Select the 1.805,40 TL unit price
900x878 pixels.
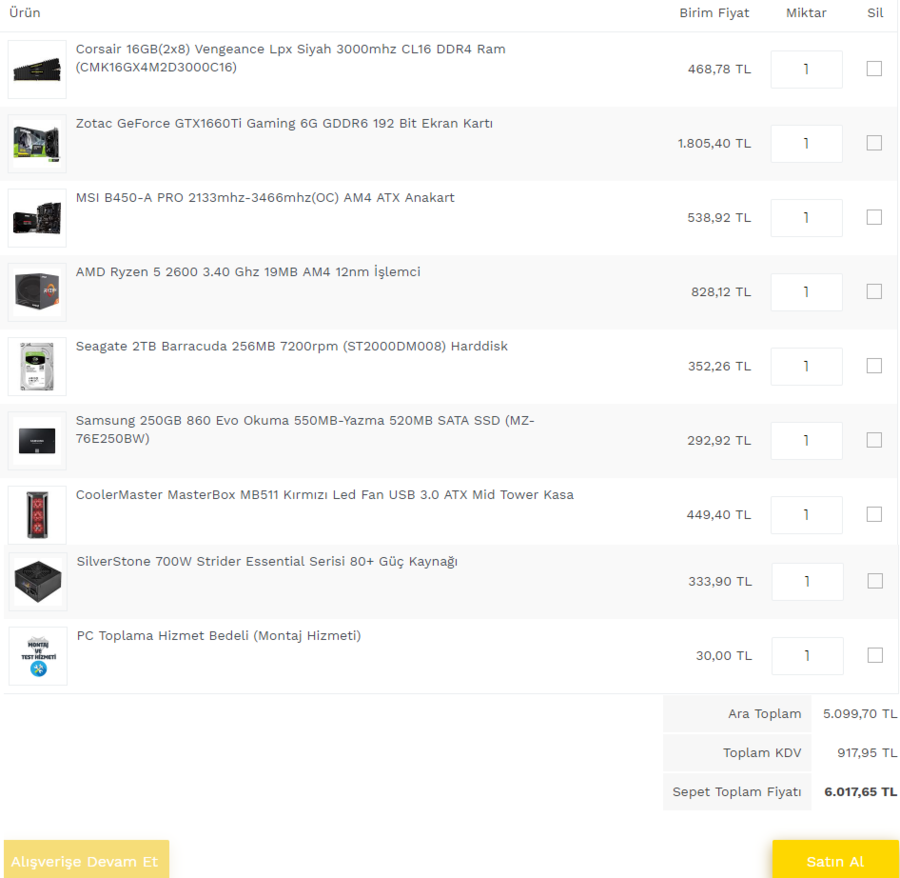714,143
